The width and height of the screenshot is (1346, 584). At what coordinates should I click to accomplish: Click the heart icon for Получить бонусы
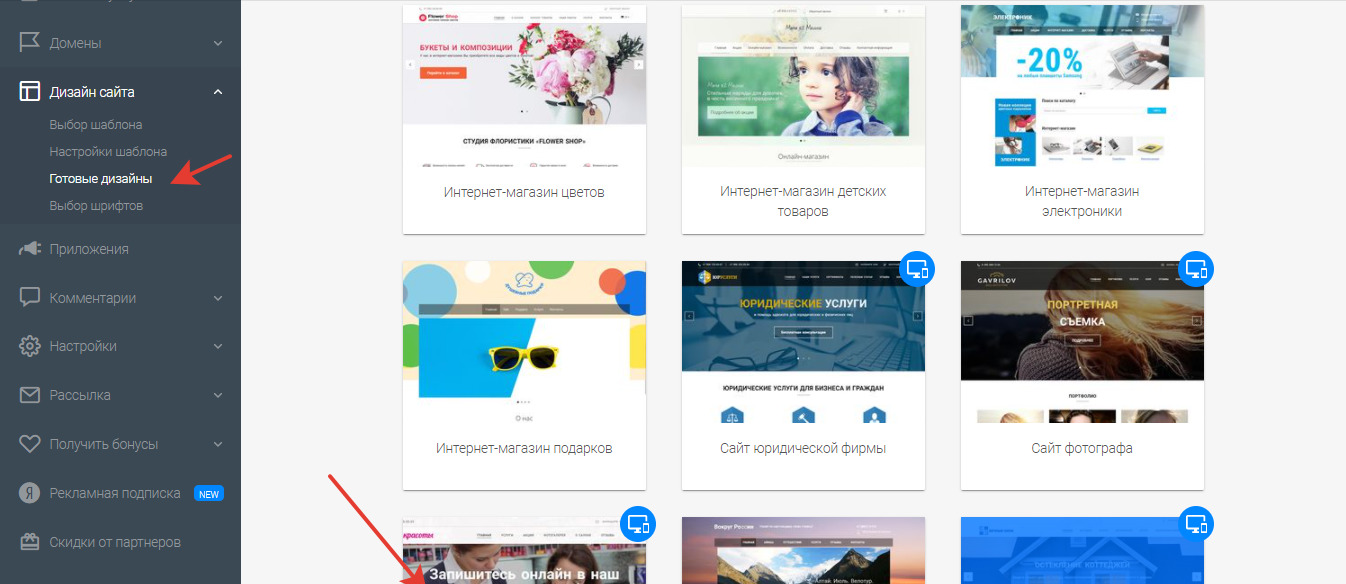tap(30, 444)
